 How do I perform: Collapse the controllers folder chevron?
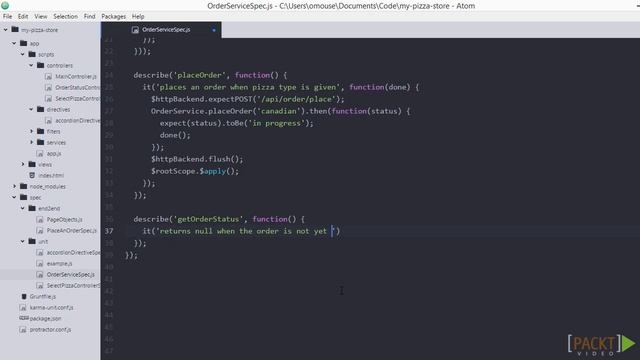(31, 65)
